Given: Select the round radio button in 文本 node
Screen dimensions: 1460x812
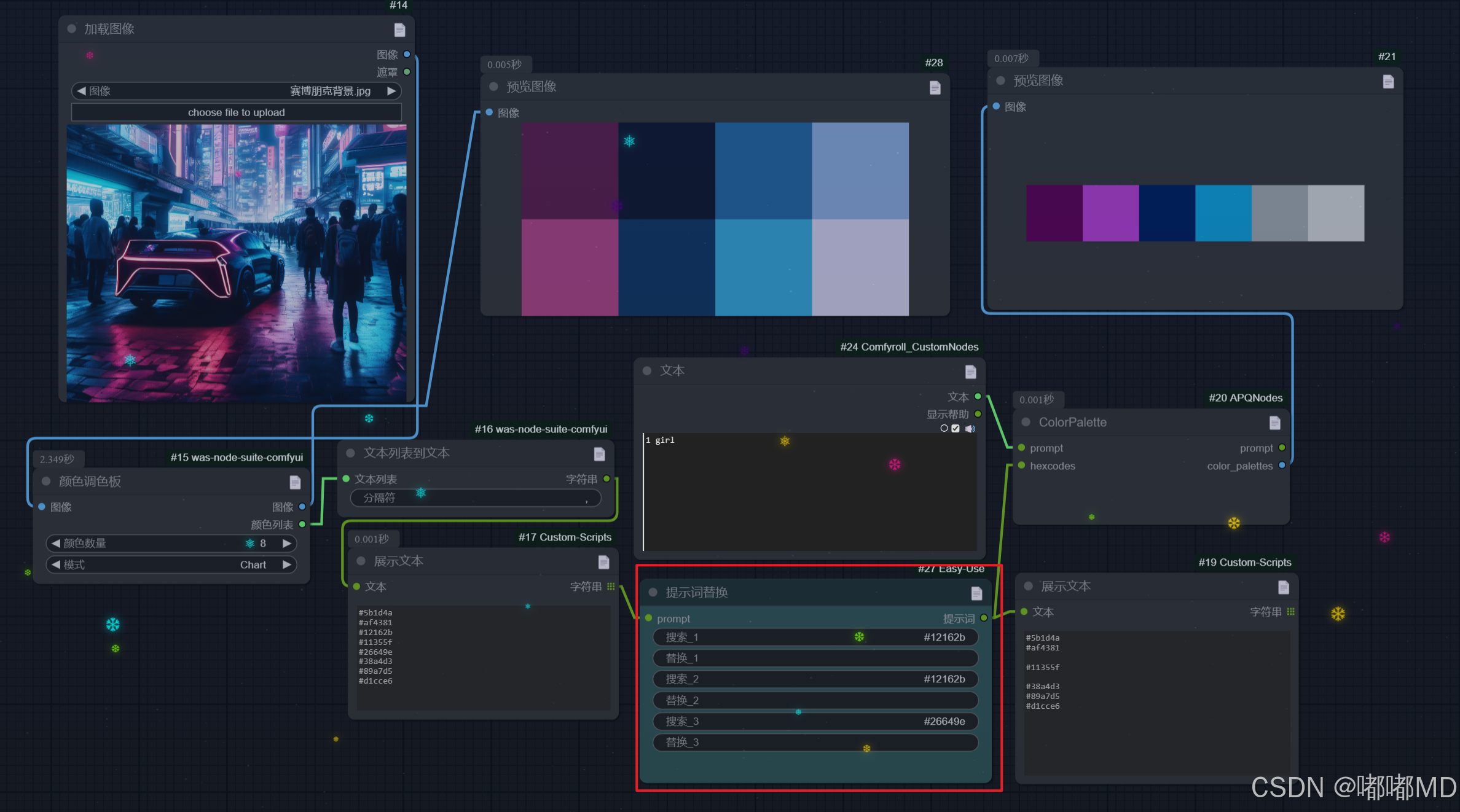Looking at the screenshot, I should pyautogui.click(x=944, y=429).
